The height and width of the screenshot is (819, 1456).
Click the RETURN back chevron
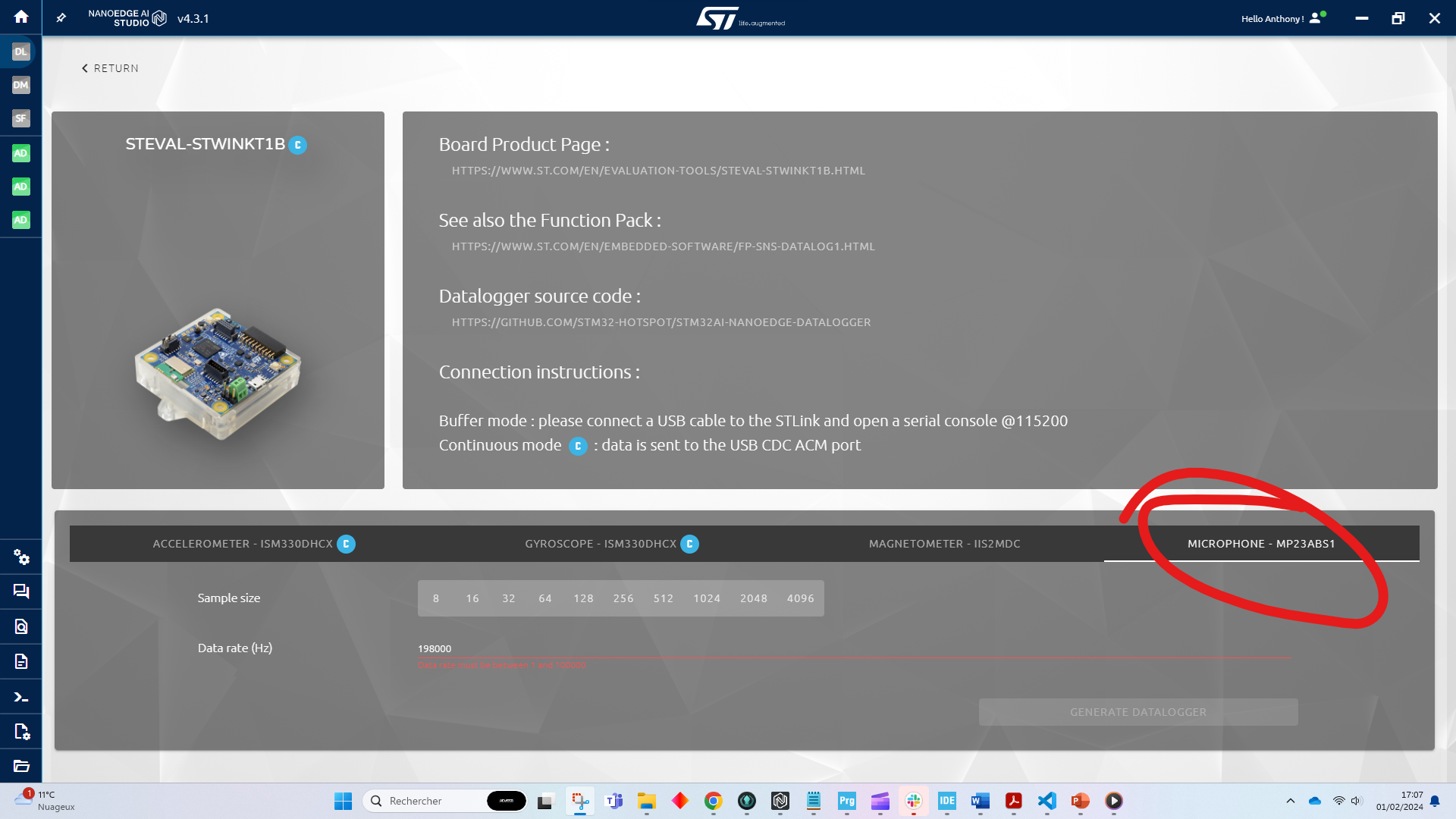click(x=110, y=68)
